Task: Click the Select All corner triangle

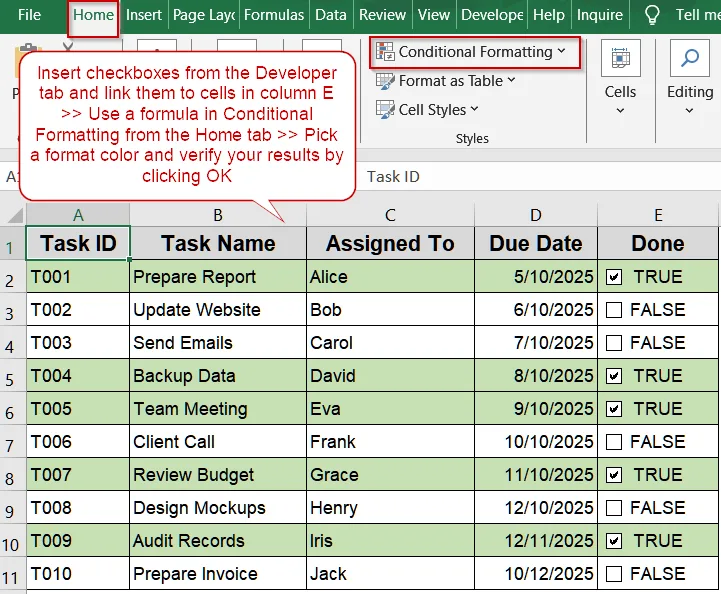Action: (x=15, y=215)
